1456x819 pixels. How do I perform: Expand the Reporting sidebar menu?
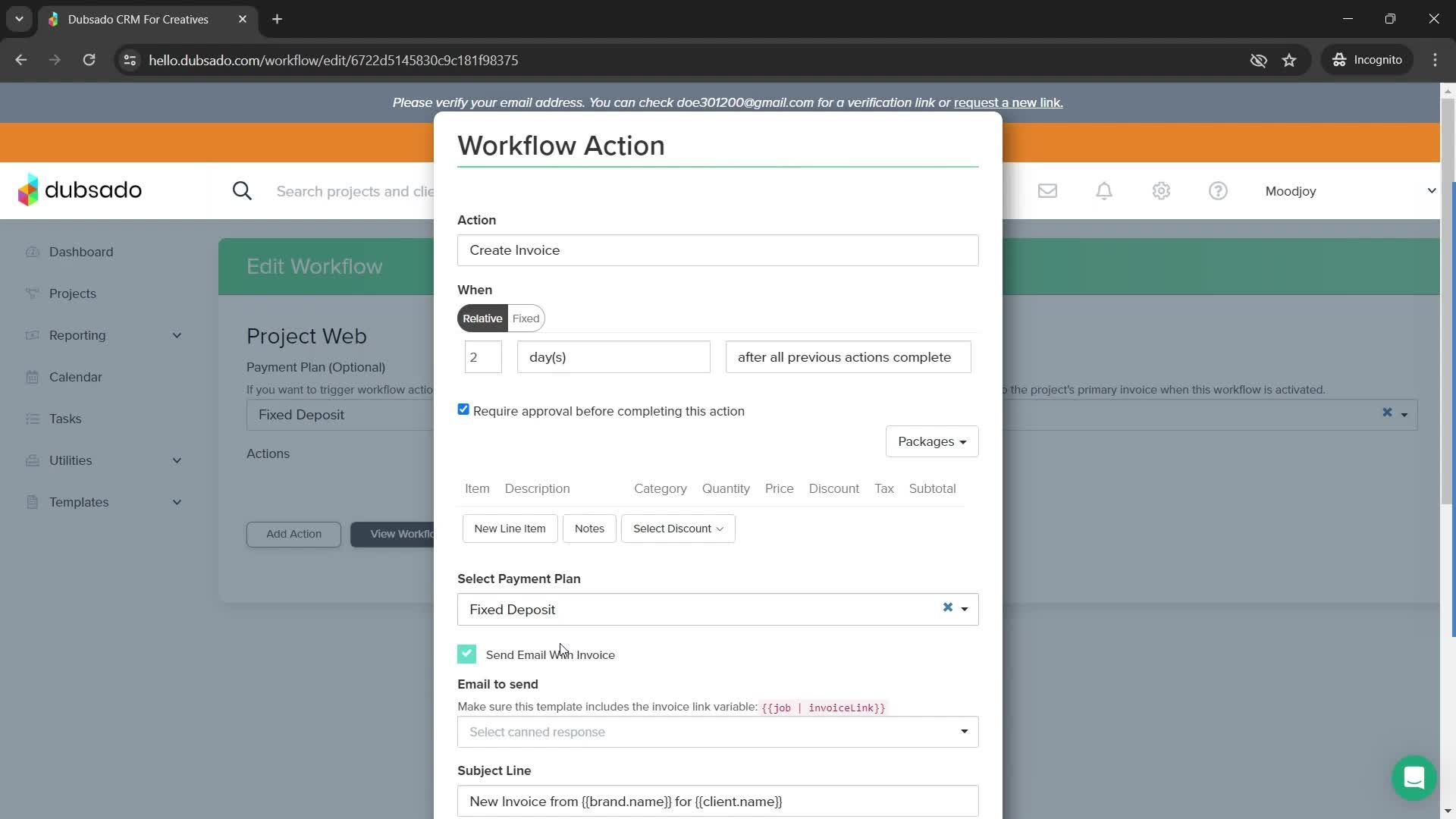tap(177, 335)
